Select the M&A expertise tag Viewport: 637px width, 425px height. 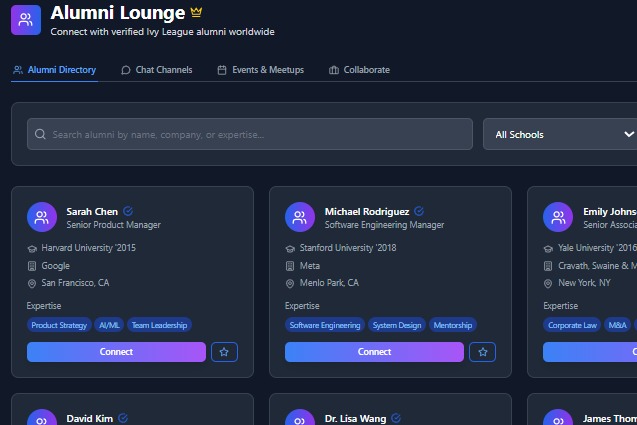[618, 325]
